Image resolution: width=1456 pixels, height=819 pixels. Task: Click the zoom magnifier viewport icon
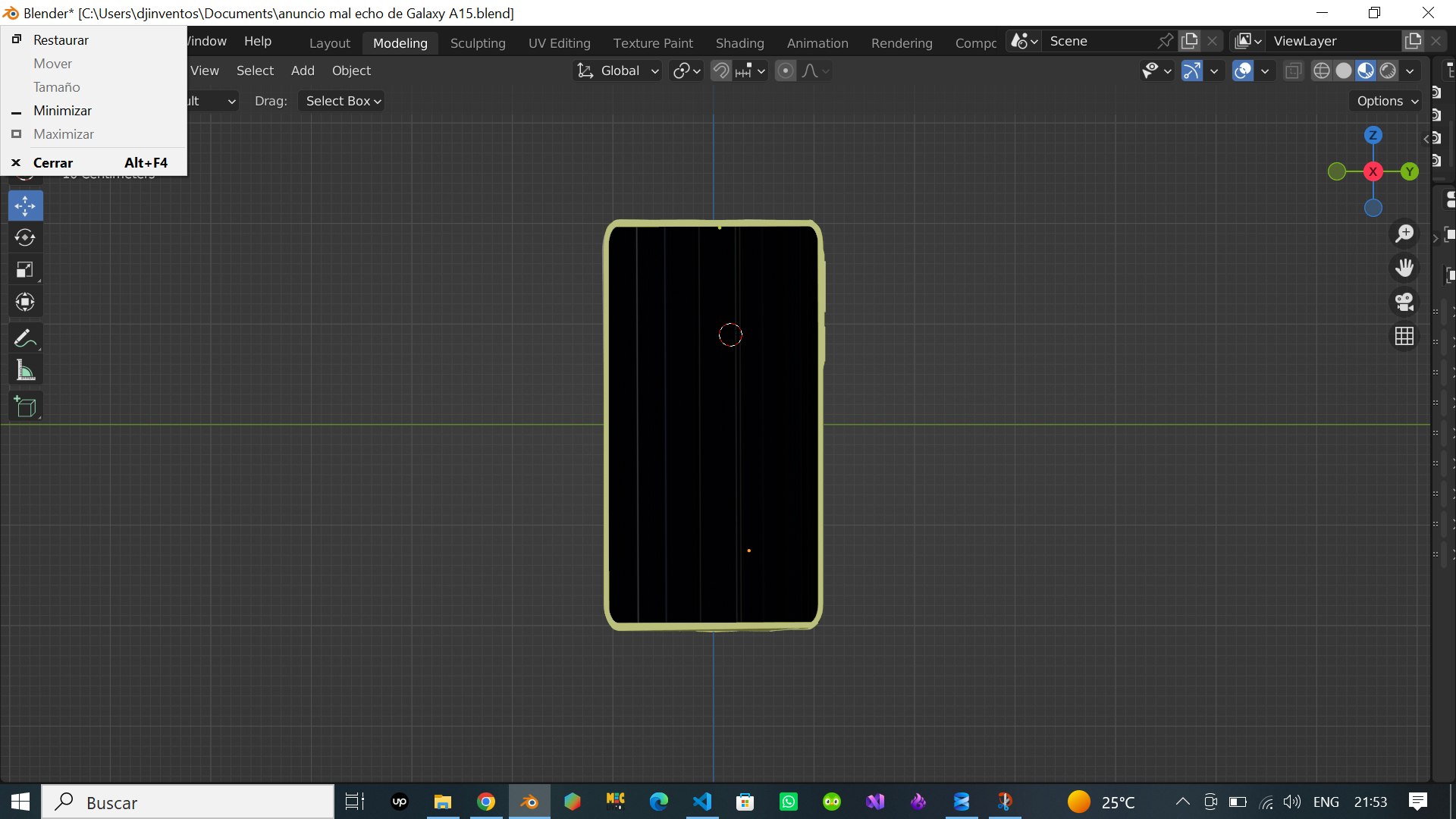(x=1404, y=234)
